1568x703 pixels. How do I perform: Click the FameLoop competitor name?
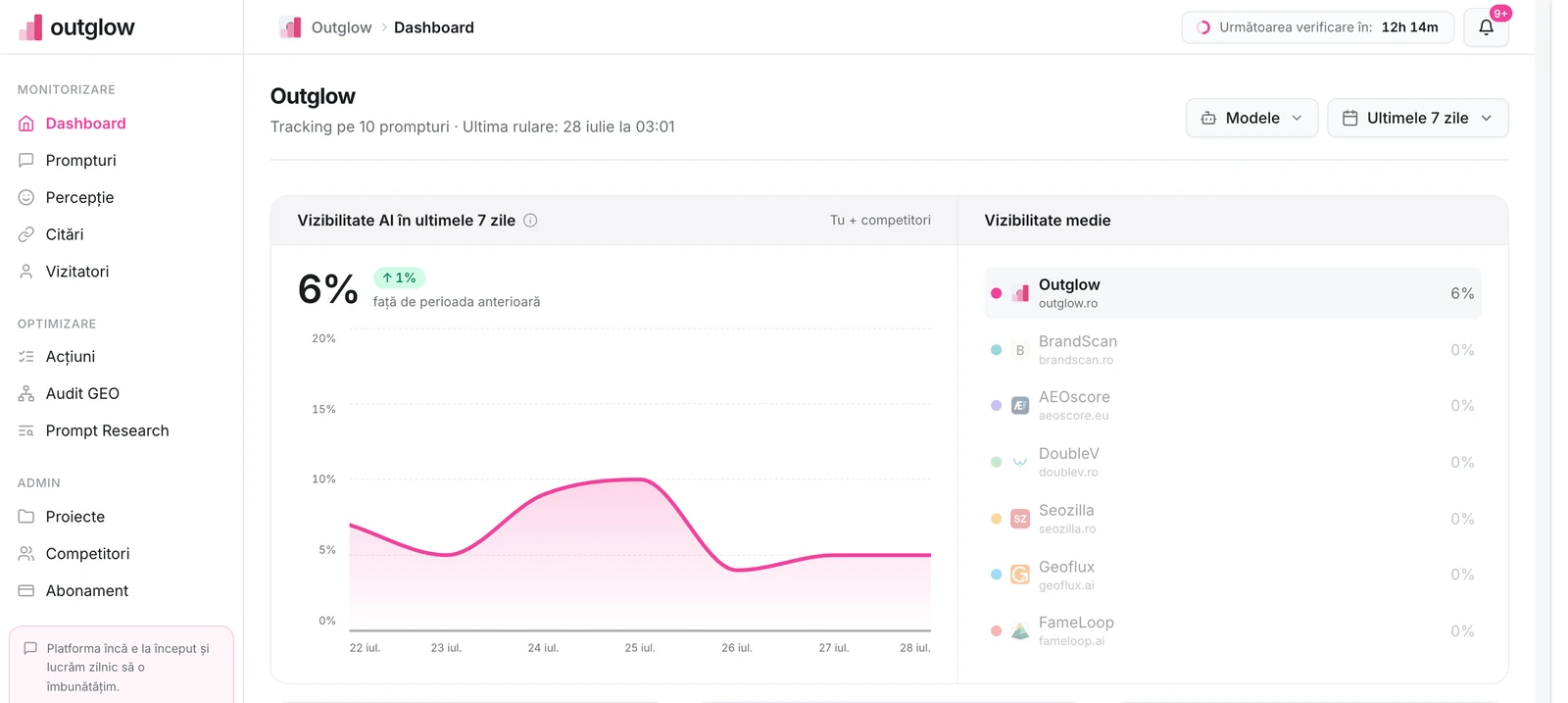click(1076, 623)
